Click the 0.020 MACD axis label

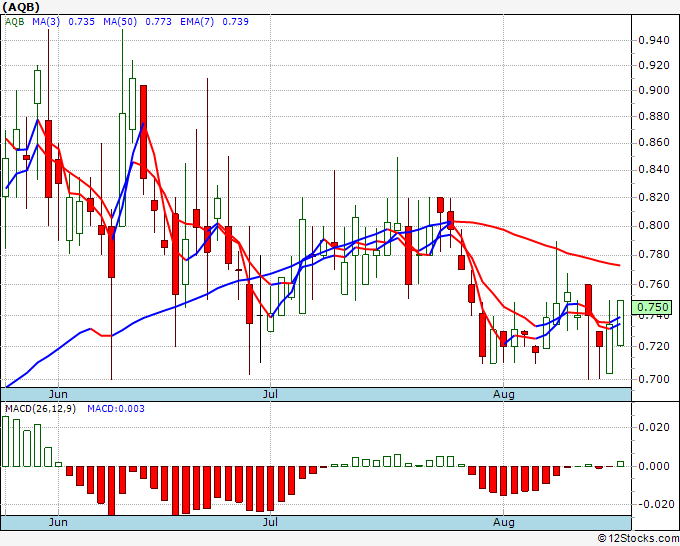(654, 428)
